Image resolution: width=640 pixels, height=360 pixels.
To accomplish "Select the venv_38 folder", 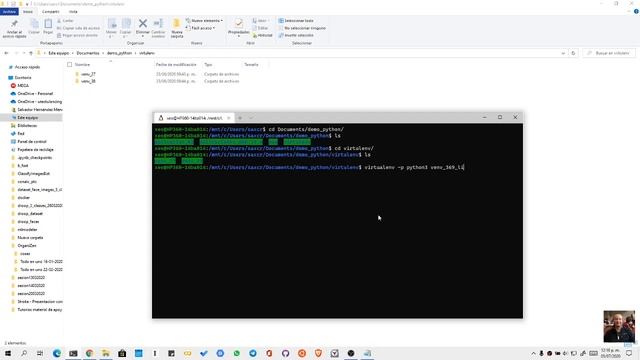I will pyautogui.click(x=88, y=81).
